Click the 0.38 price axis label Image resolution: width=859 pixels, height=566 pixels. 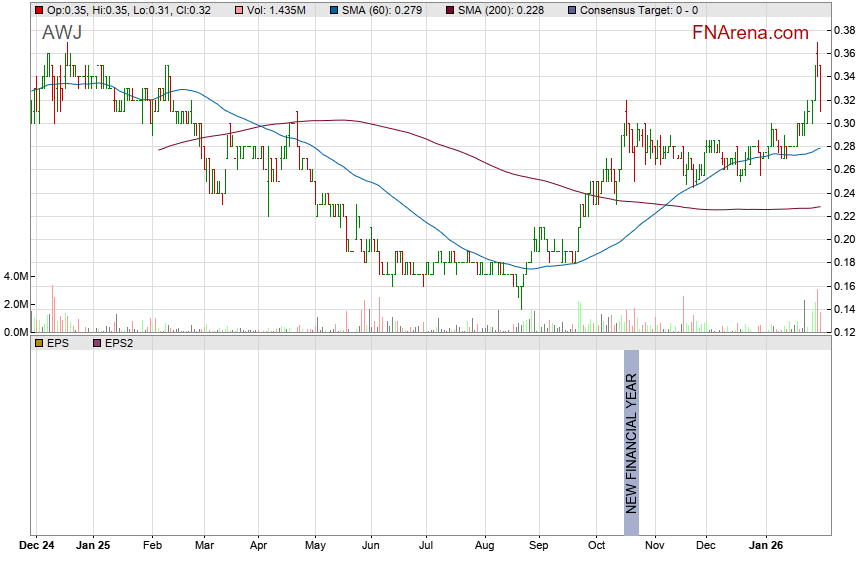843,30
